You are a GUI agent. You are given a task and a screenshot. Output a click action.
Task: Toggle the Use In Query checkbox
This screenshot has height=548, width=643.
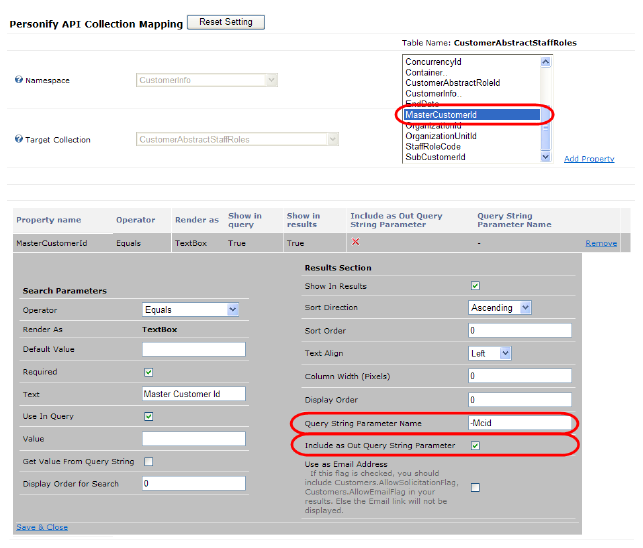coord(148,416)
